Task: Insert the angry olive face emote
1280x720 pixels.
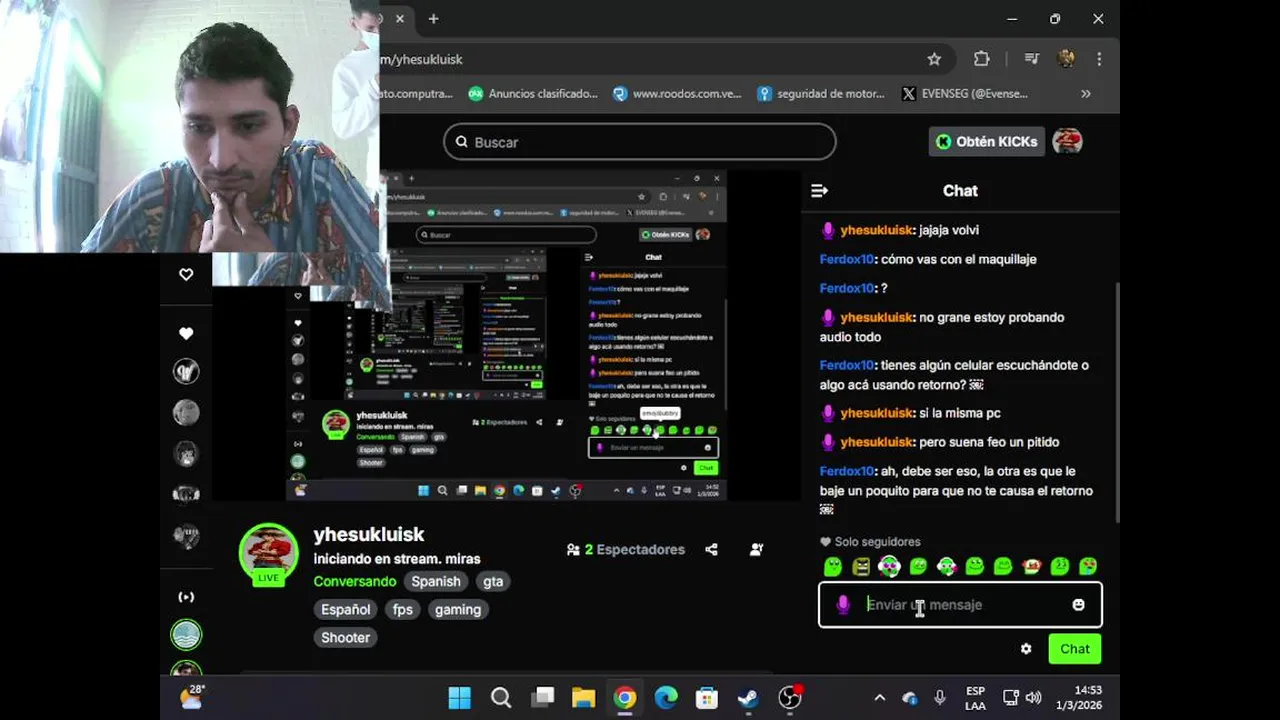Action: [x=861, y=567]
